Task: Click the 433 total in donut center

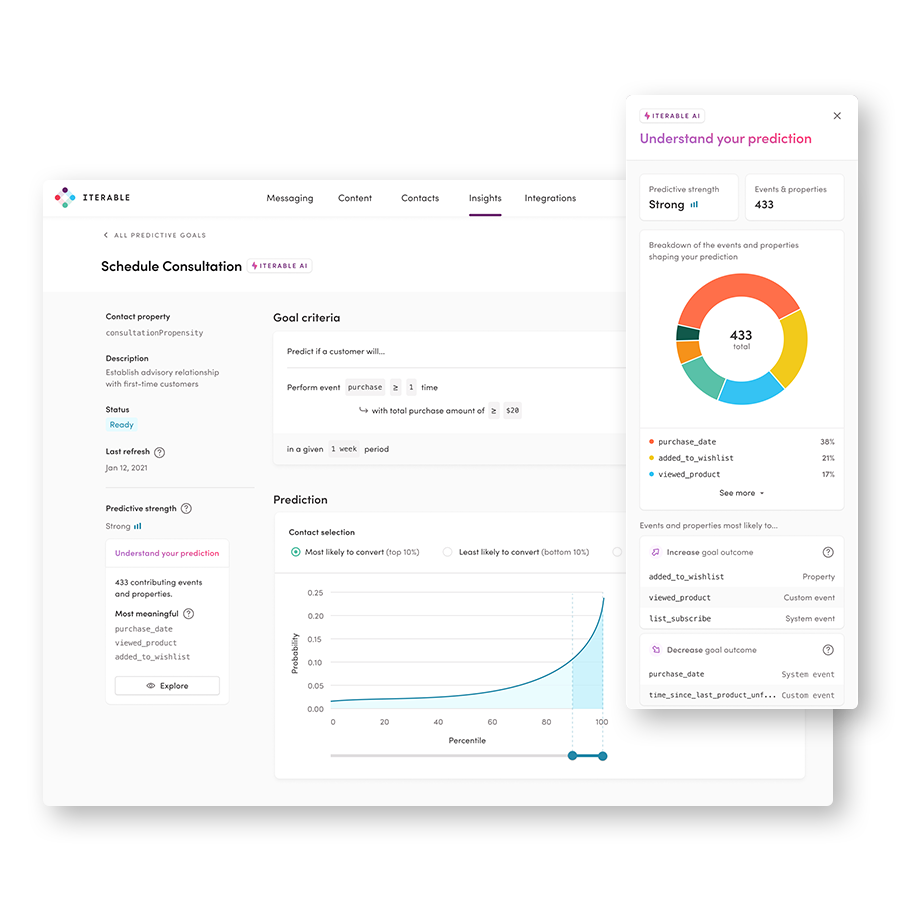Action: point(741,339)
